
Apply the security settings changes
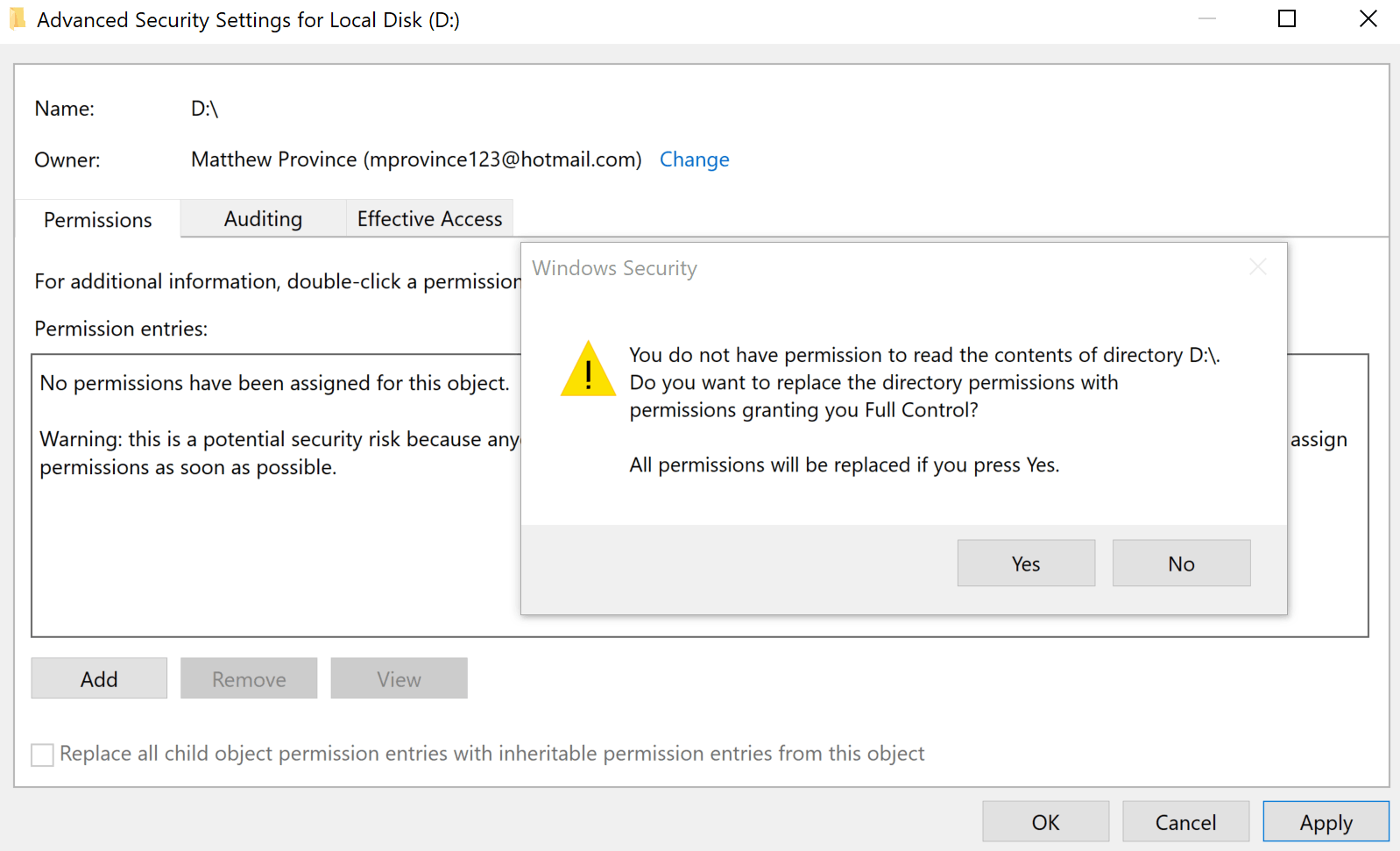[1326, 822]
